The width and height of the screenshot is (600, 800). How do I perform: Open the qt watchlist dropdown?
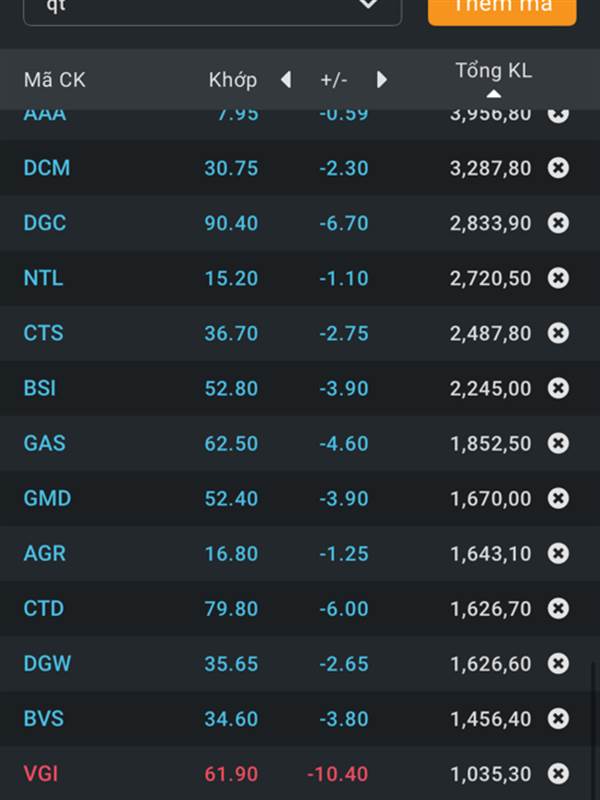[213, 8]
